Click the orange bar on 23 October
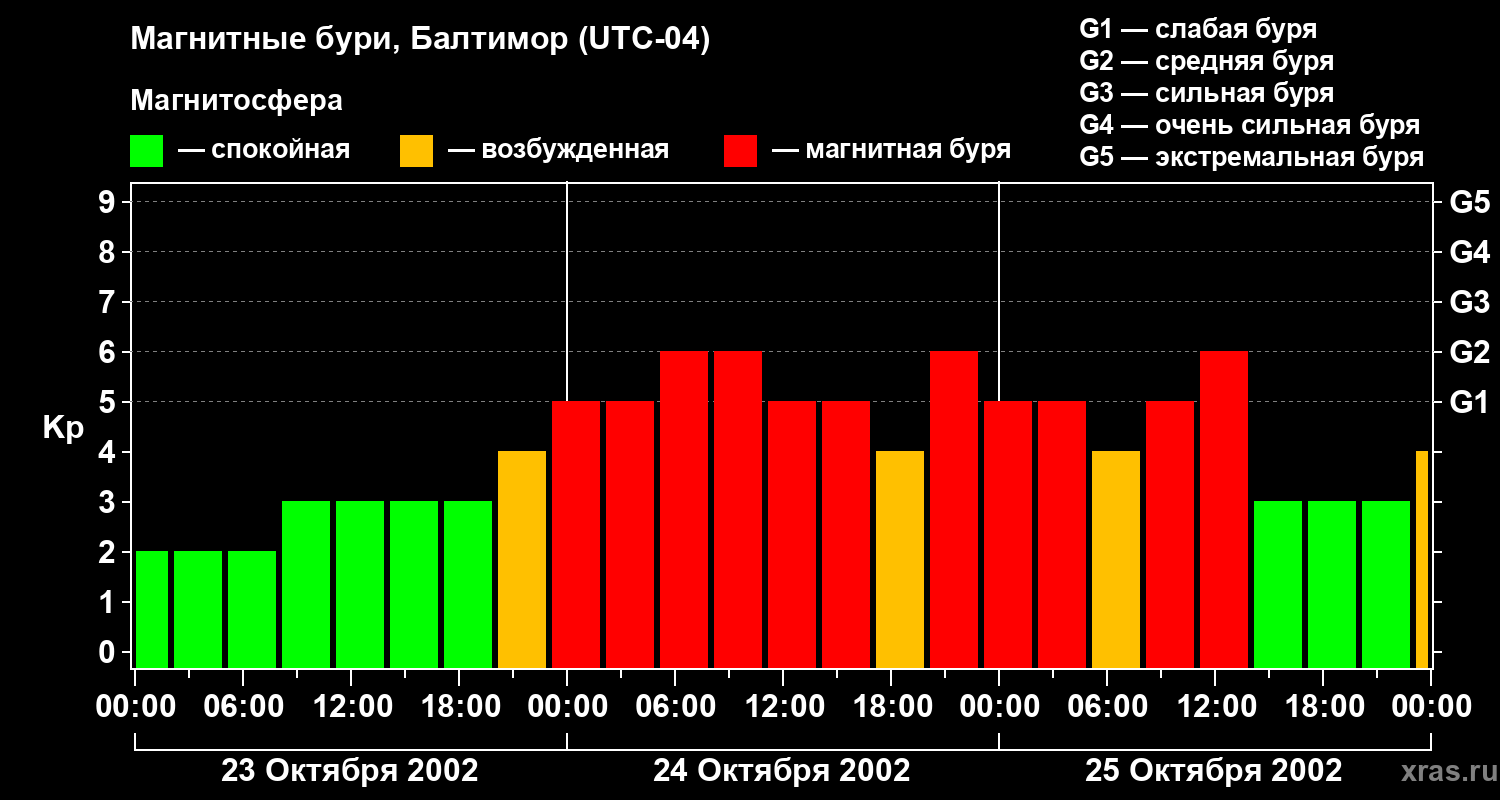 tap(522, 560)
